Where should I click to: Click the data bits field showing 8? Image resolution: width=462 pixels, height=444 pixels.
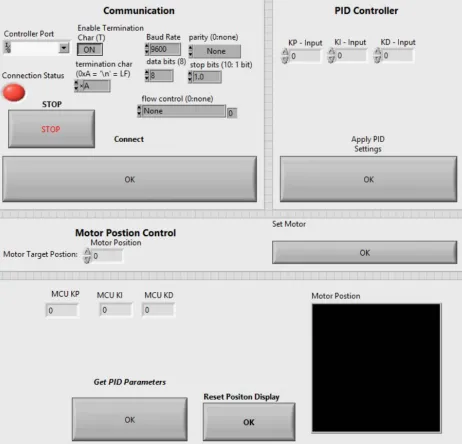pyautogui.click(x=161, y=75)
